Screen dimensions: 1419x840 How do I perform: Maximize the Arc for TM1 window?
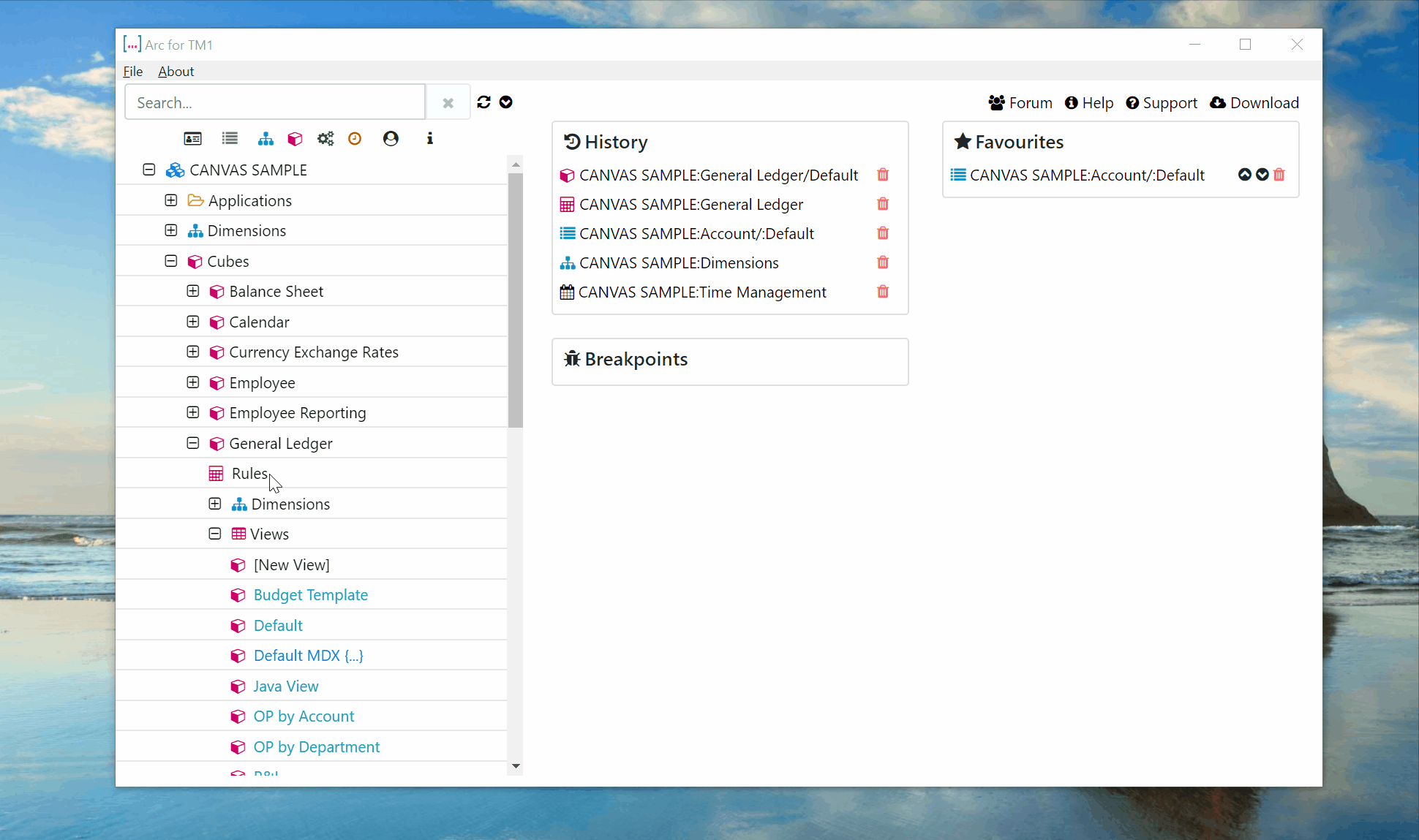[1245, 45]
